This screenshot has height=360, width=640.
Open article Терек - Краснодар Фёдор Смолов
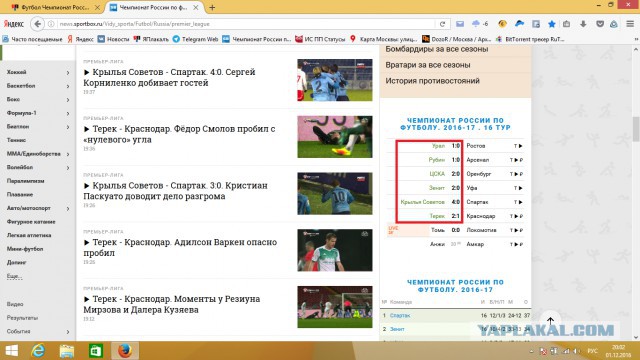(x=180, y=134)
